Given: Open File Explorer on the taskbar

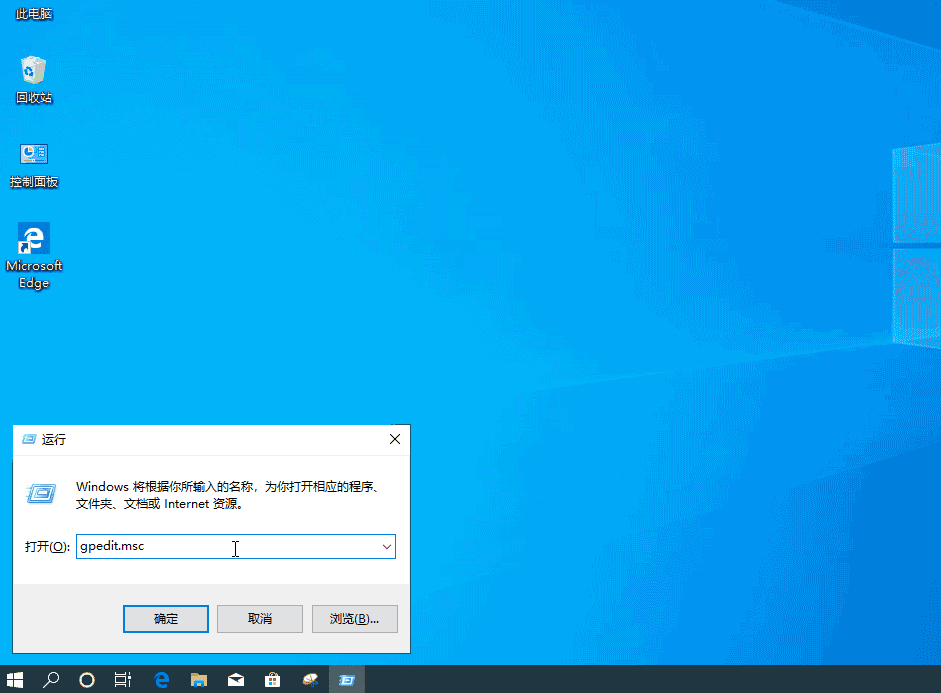Looking at the screenshot, I should [198, 679].
